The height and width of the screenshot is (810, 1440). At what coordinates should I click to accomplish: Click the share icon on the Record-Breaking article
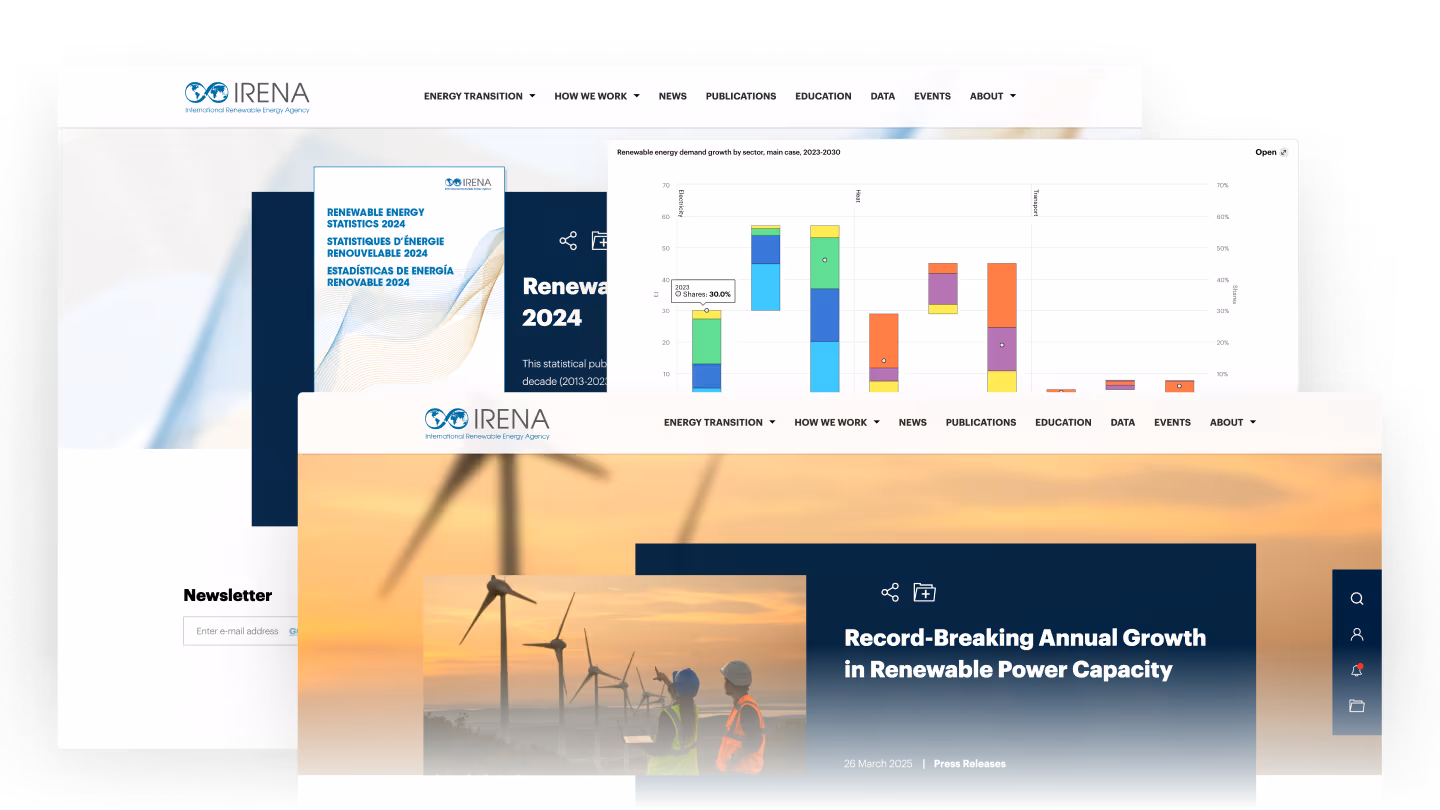890,592
